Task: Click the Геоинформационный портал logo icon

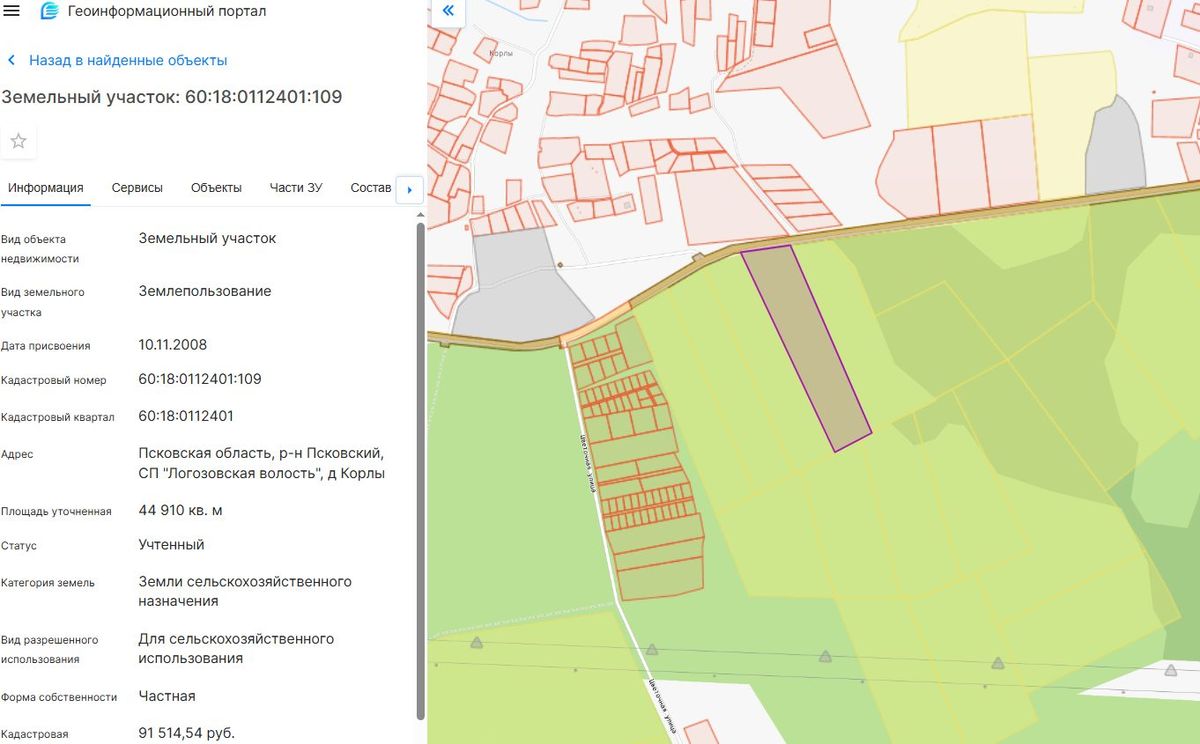Action: pos(49,12)
